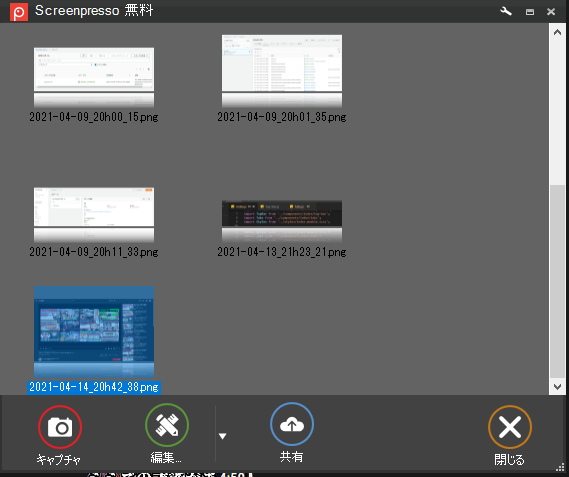The image size is (569, 477).
Task: Click file name 2021-04-09_20h01_35.png
Action: pyautogui.click(x=282, y=117)
